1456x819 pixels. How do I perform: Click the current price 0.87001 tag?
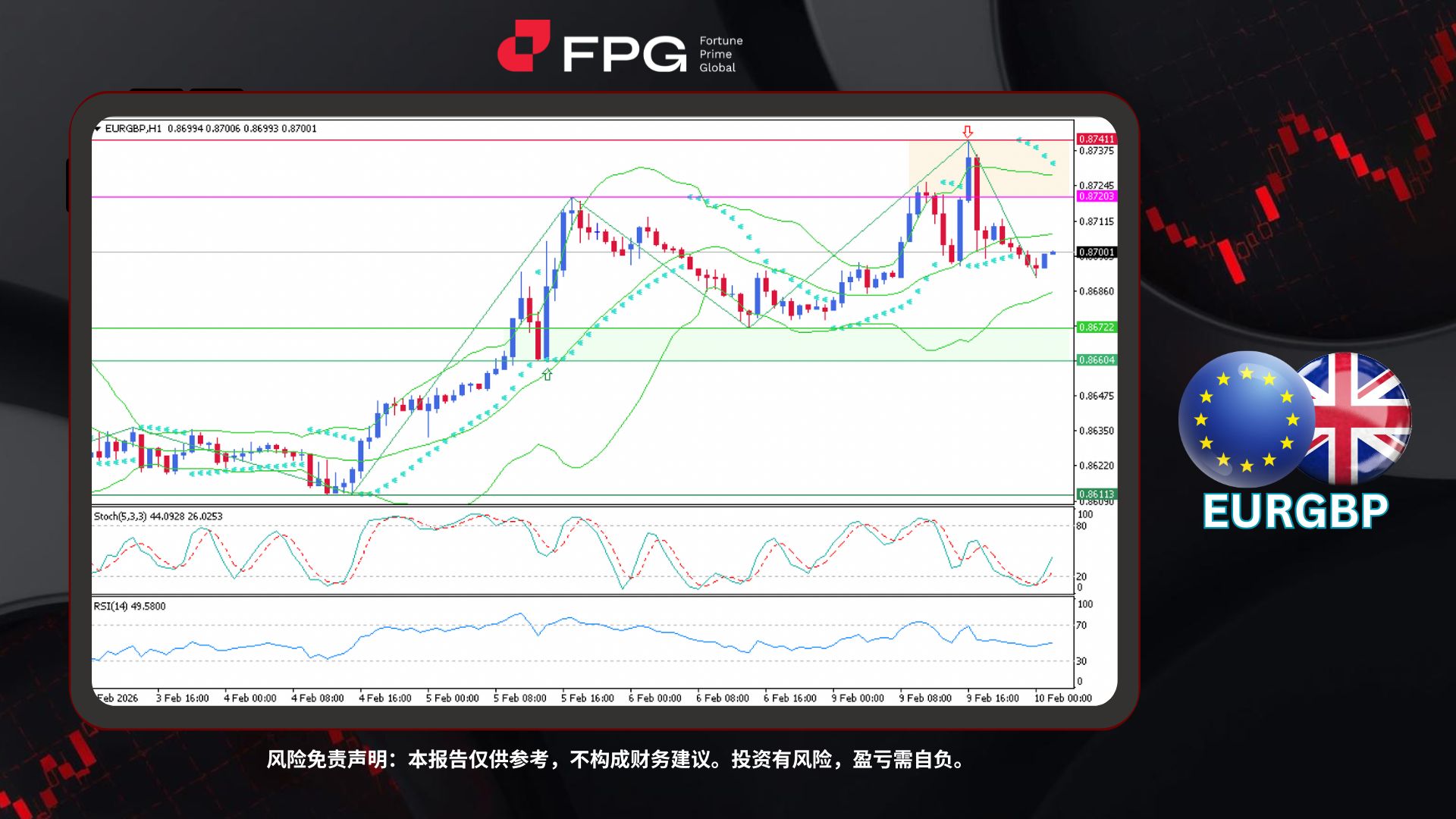coord(1097,253)
